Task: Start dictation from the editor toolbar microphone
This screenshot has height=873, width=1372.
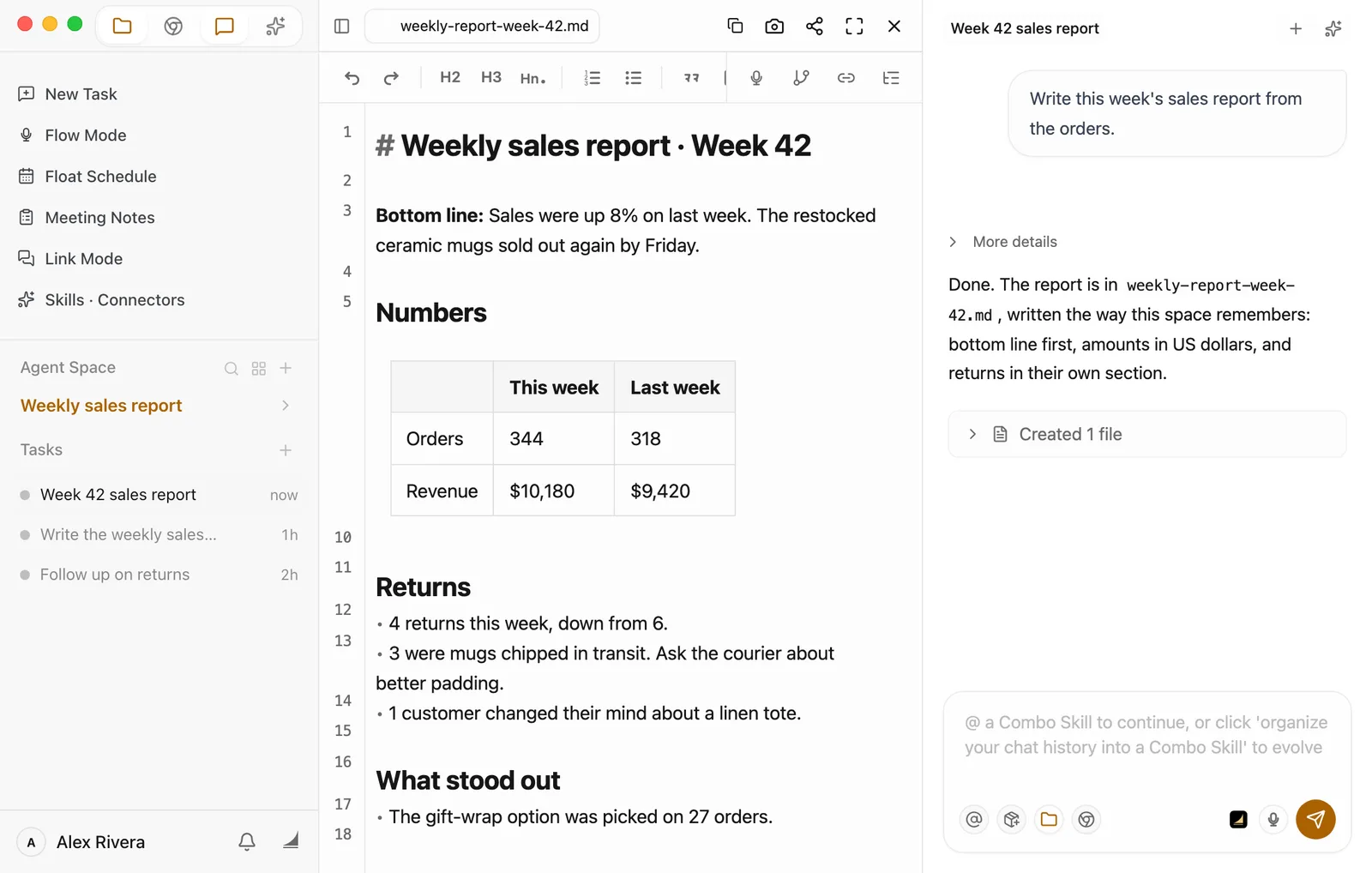Action: (x=756, y=78)
